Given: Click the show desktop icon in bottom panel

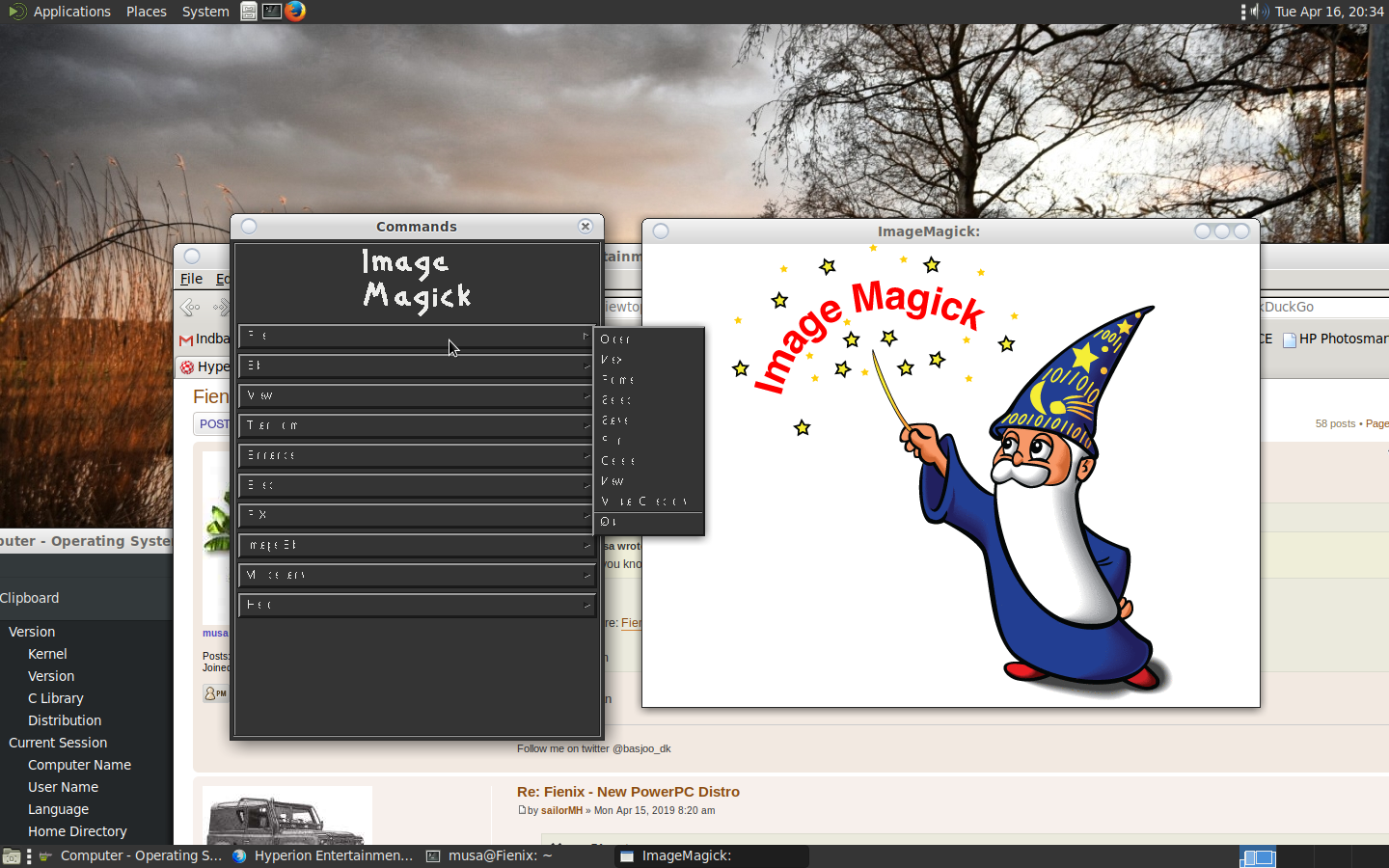Looking at the screenshot, I should 12,856.
